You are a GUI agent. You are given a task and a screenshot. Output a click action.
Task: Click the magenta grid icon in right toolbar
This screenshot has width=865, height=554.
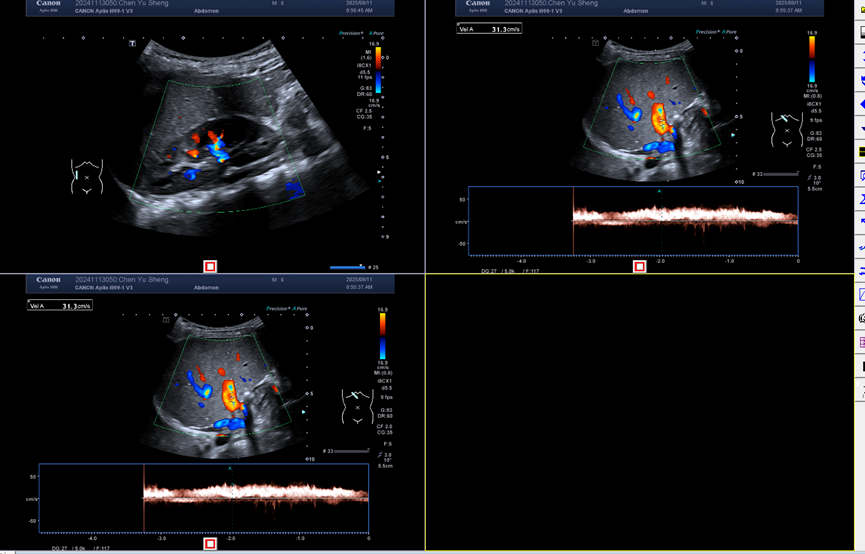pos(861,343)
